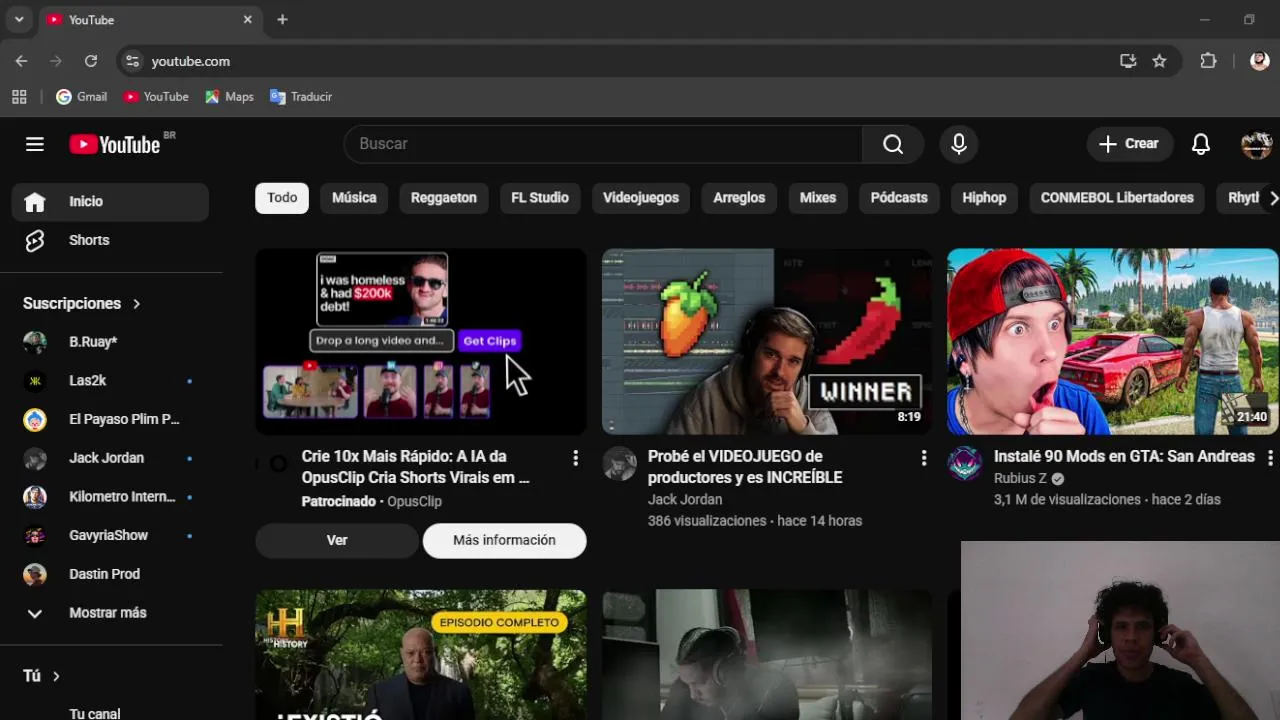This screenshot has height=720, width=1280.
Task: Select the Música chip
Action: [354, 198]
